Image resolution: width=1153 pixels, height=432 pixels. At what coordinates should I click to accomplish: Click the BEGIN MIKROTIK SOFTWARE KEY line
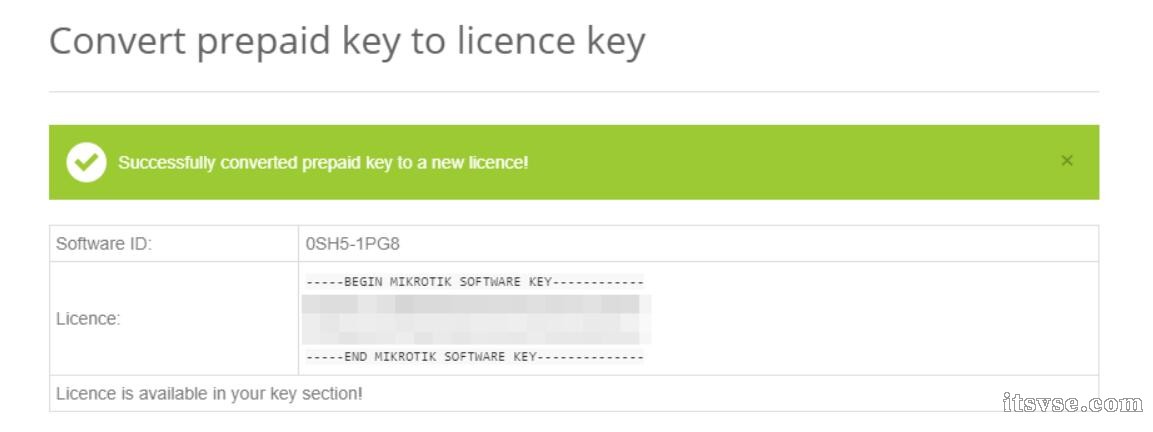tap(474, 282)
